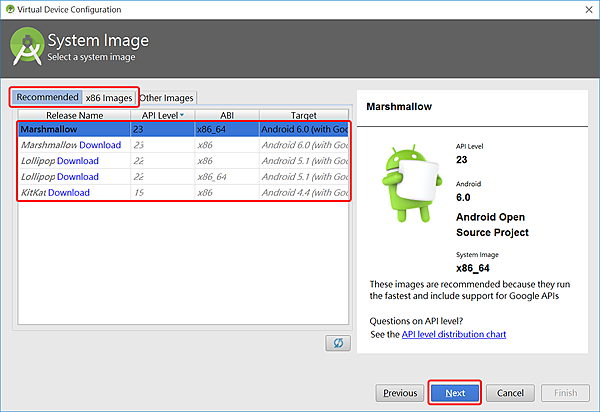Click the Finish button
Screen dimensions: 600x412
click(x=565, y=393)
